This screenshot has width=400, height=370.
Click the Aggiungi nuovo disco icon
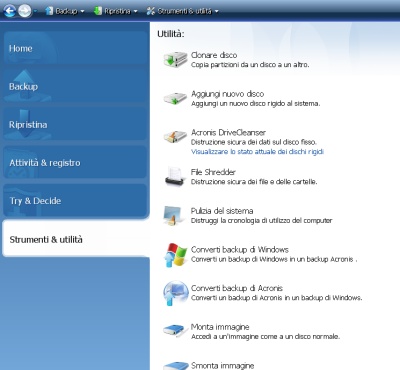pyautogui.click(x=175, y=98)
